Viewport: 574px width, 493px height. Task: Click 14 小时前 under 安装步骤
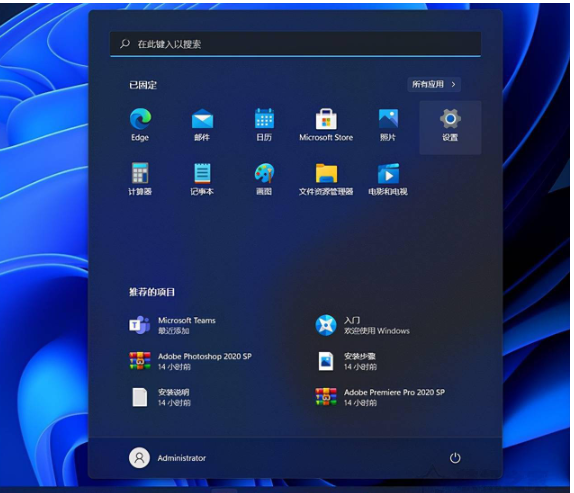pos(360,367)
